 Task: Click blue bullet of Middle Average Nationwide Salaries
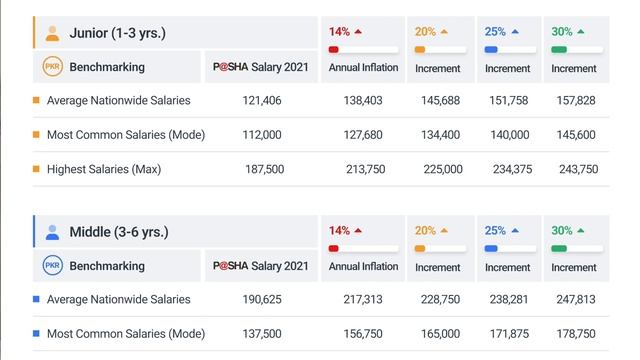(36, 299)
